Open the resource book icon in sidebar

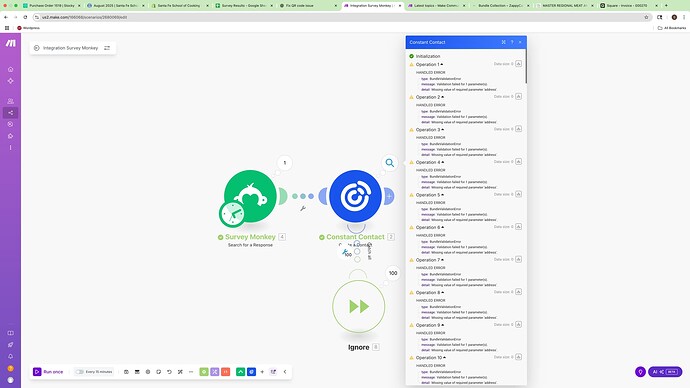[x=11, y=333]
